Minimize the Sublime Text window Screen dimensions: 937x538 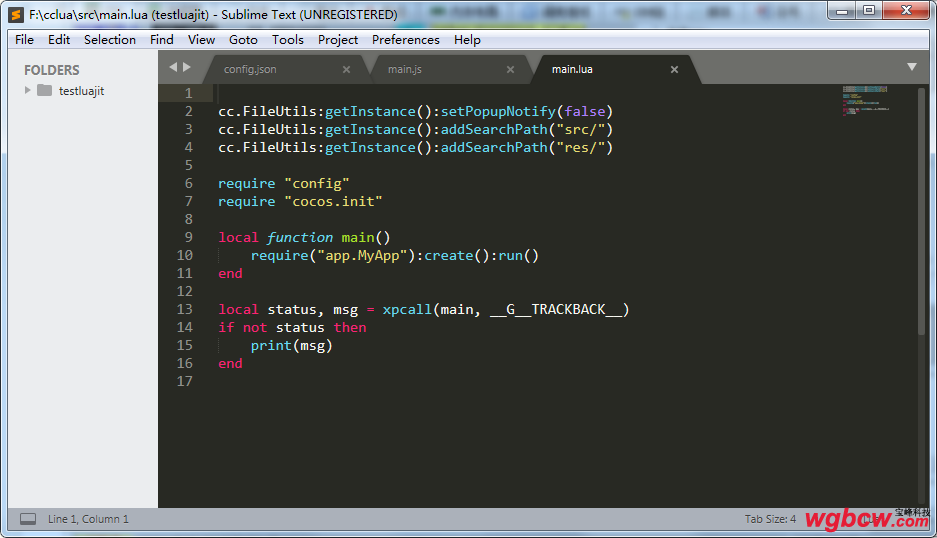click(x=842, y=11)
